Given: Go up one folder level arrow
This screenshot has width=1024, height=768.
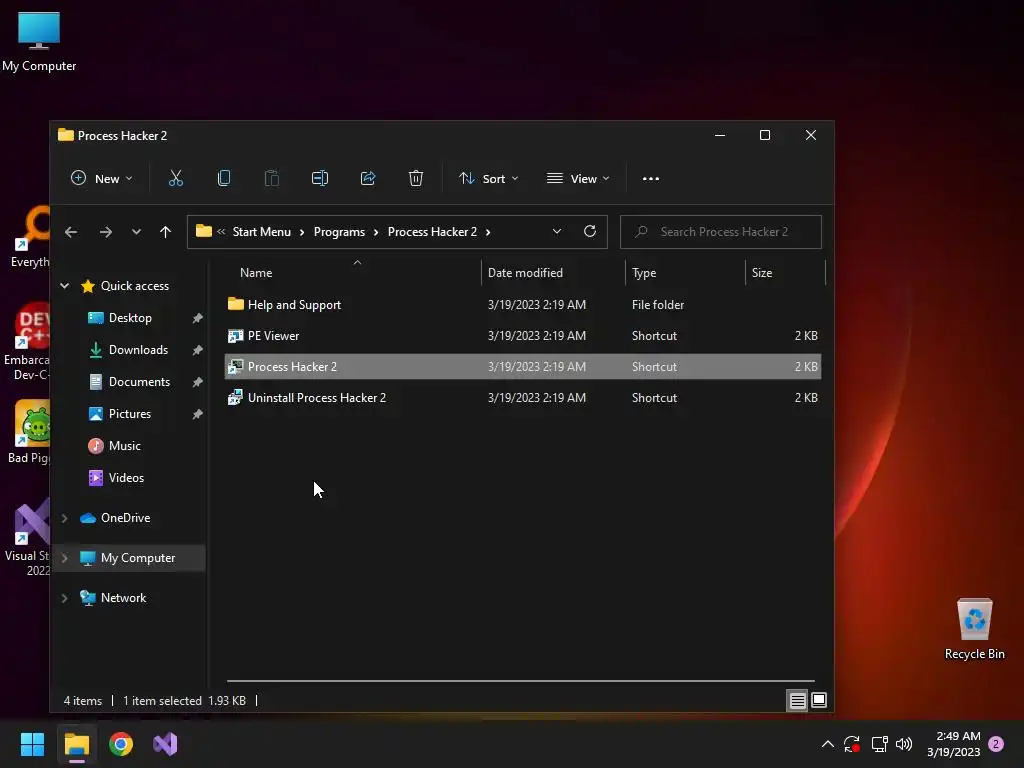Looking at the screenshot, I should click(165, 232).
